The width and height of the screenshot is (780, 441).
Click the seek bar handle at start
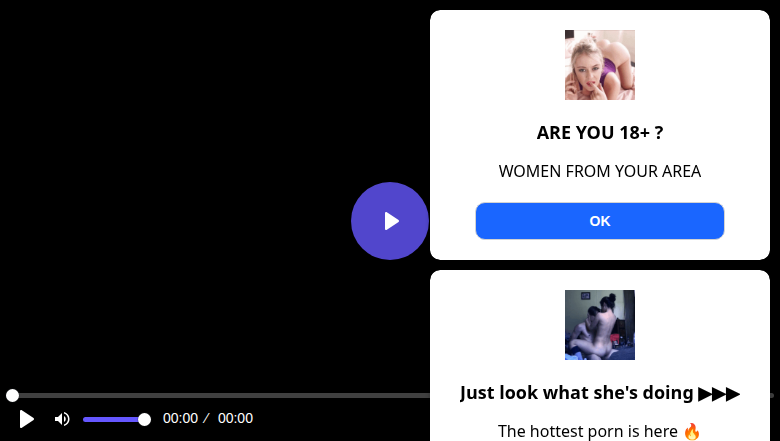(x=12, y=396)
